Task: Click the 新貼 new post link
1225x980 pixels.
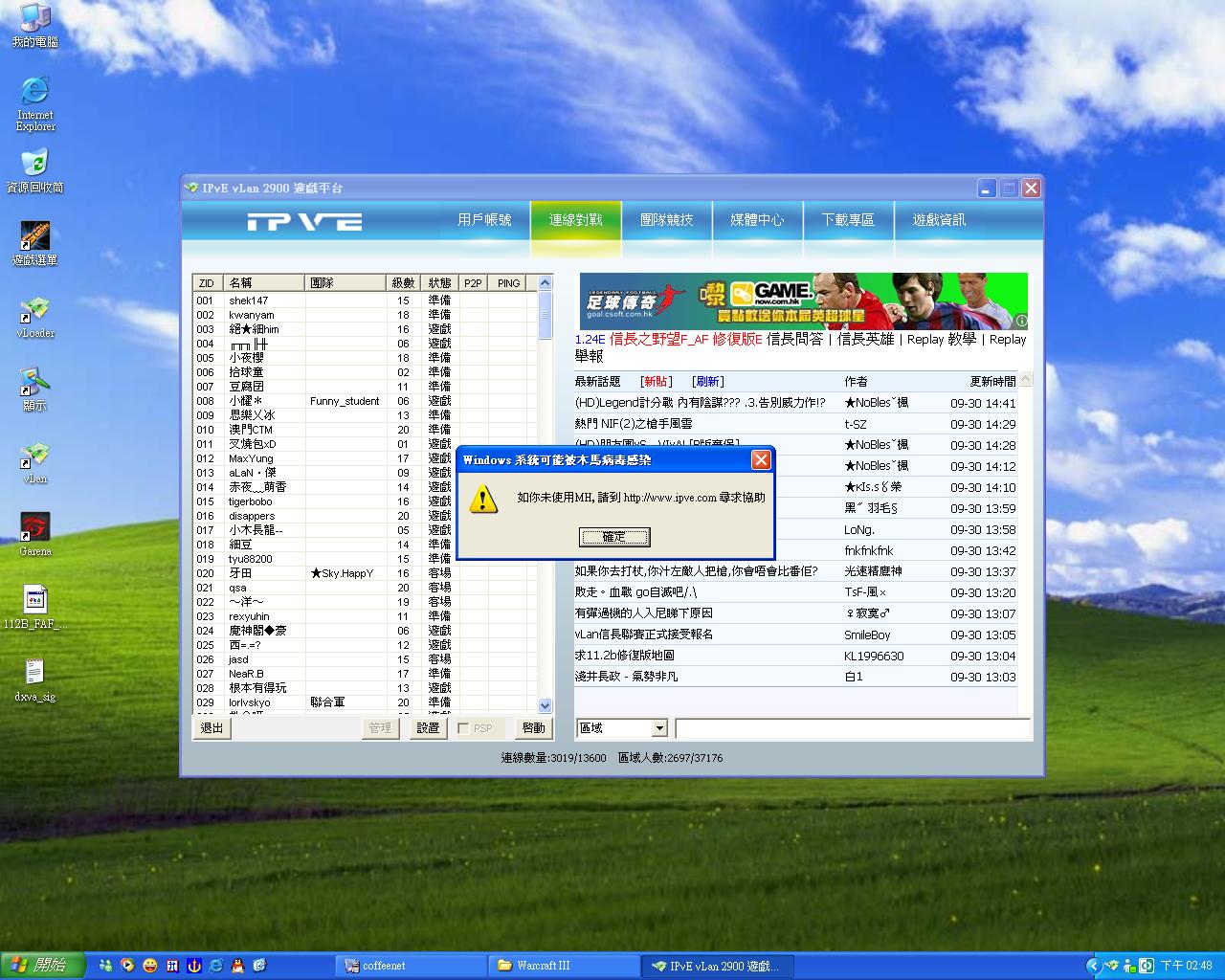Action: pyautogui.click(x=656, y=382)
